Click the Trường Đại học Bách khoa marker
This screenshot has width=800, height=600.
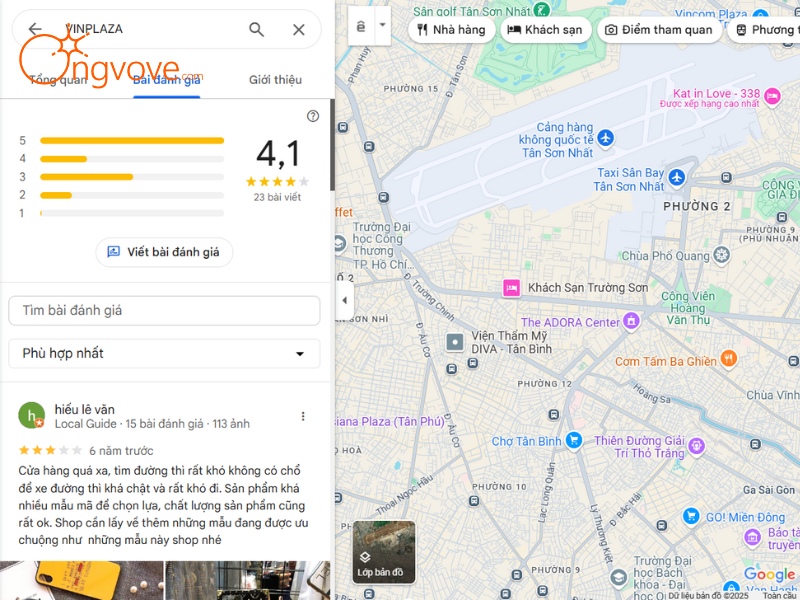618,579
